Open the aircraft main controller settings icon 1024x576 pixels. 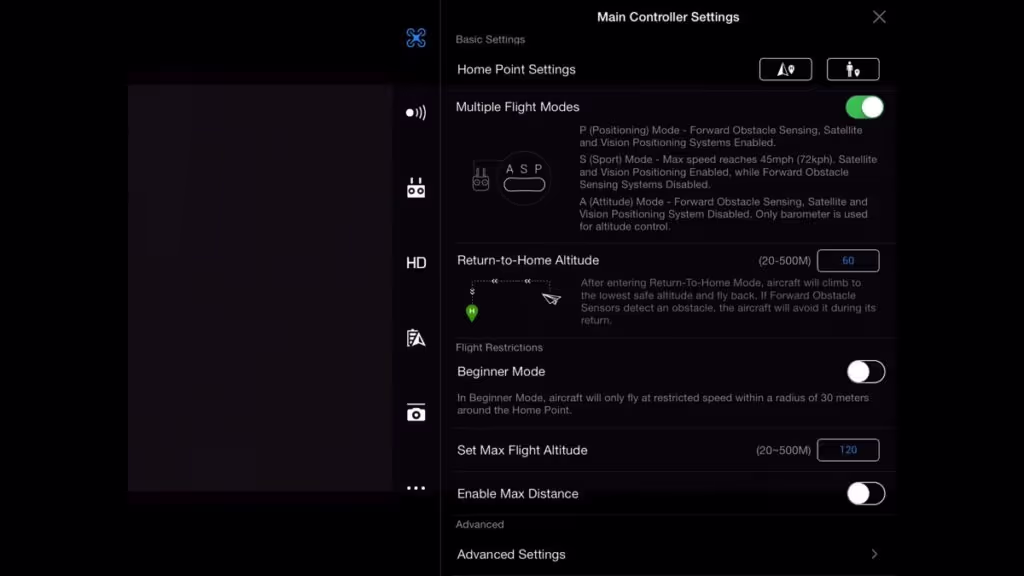pyautogui.click(x=416, y=38)
